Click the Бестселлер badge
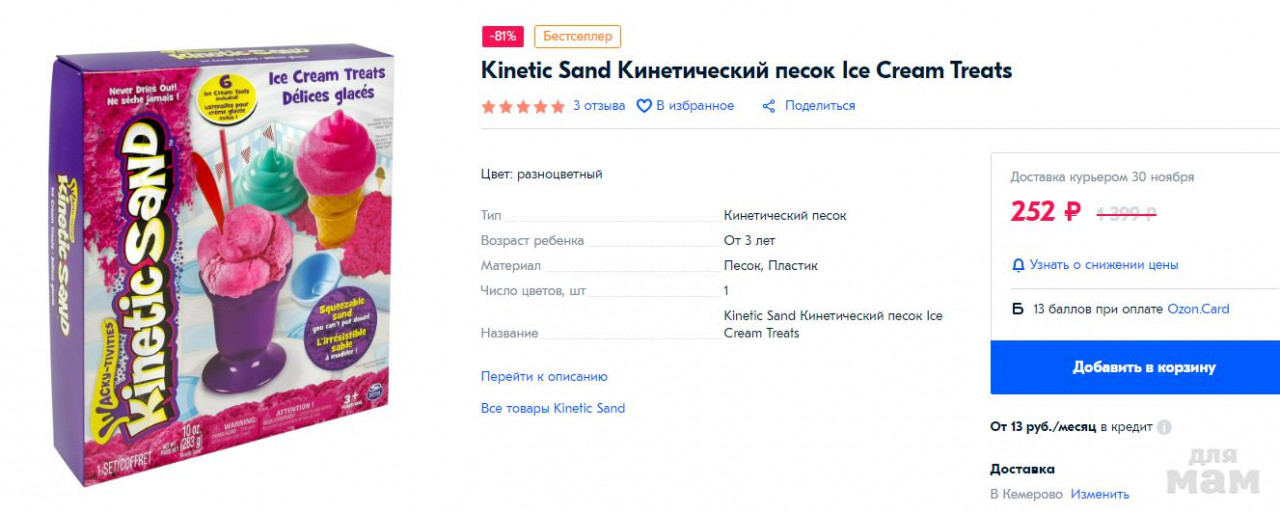The image size is (1280, 513). 577,37
